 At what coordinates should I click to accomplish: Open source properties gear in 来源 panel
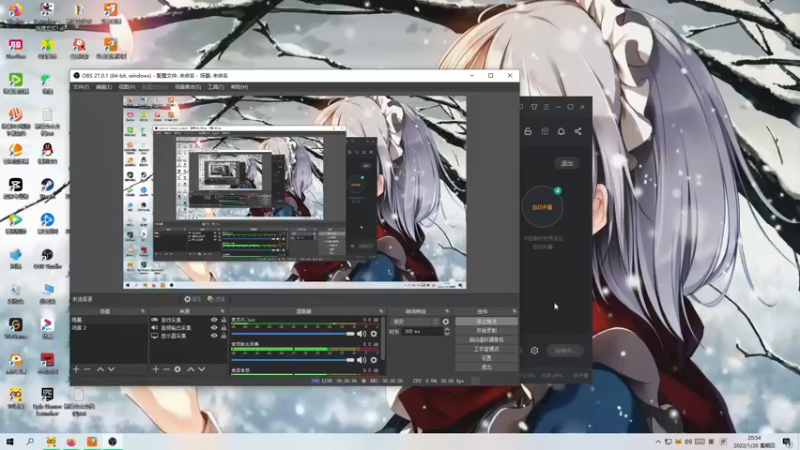pos(178,369)
